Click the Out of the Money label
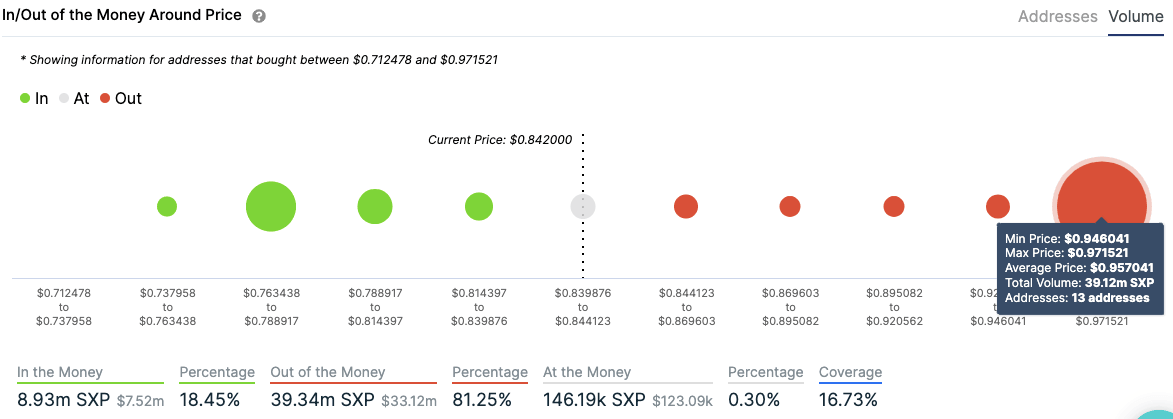 coord(326,372)
